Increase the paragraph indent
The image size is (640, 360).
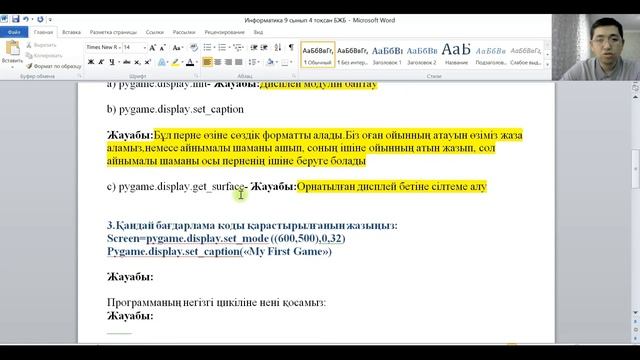(x=264, y=48)
